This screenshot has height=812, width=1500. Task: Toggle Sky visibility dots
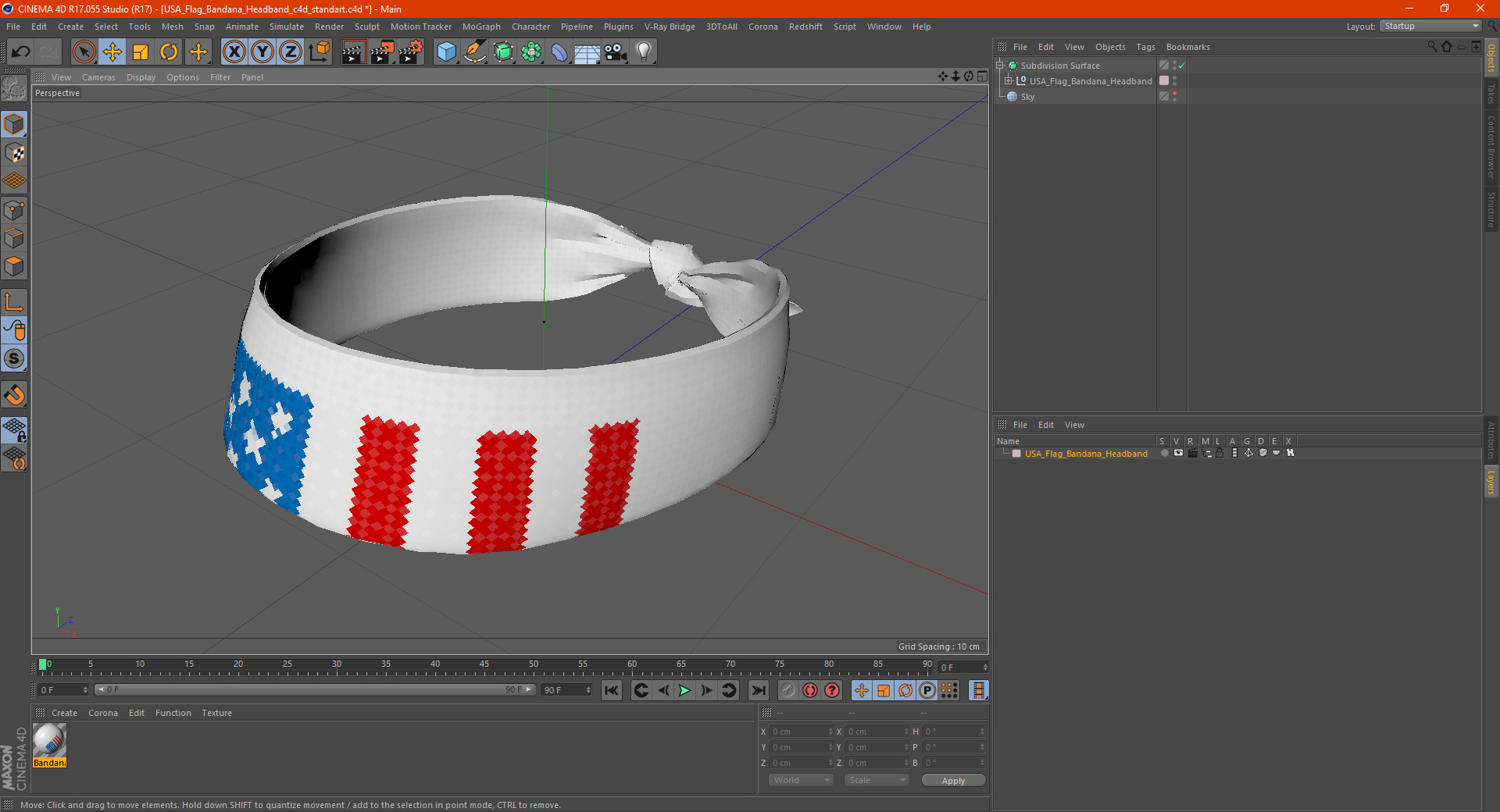pyautogui.click(x=1174, y=97)
